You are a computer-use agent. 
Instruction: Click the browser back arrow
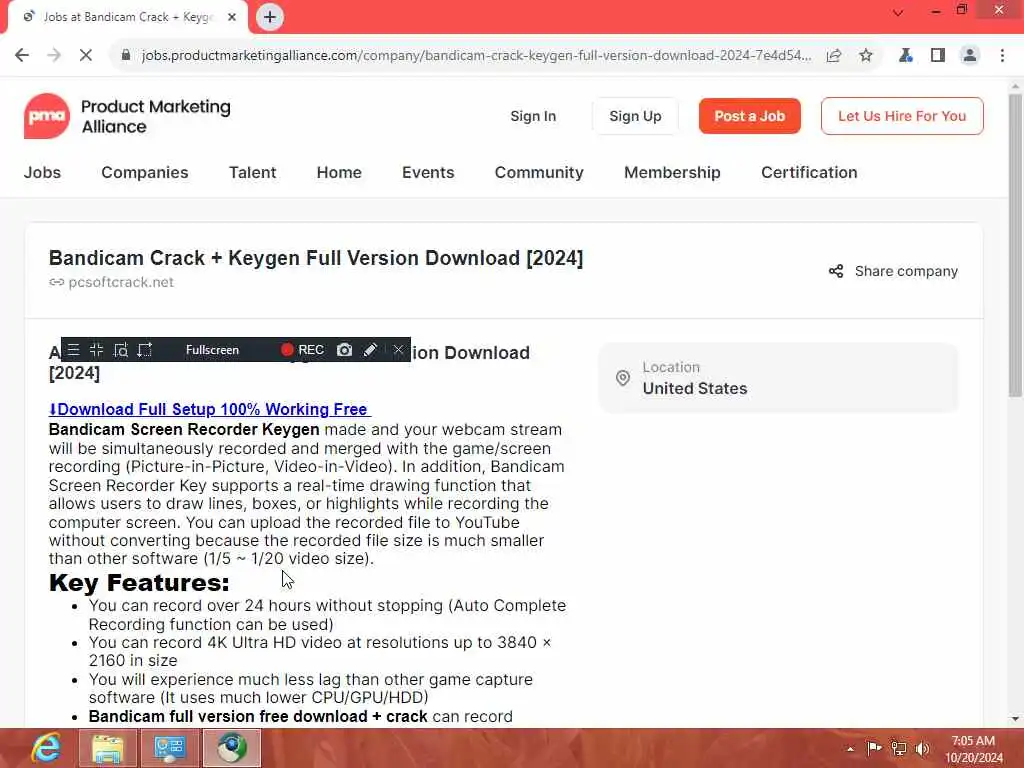(x=22, y=56)
